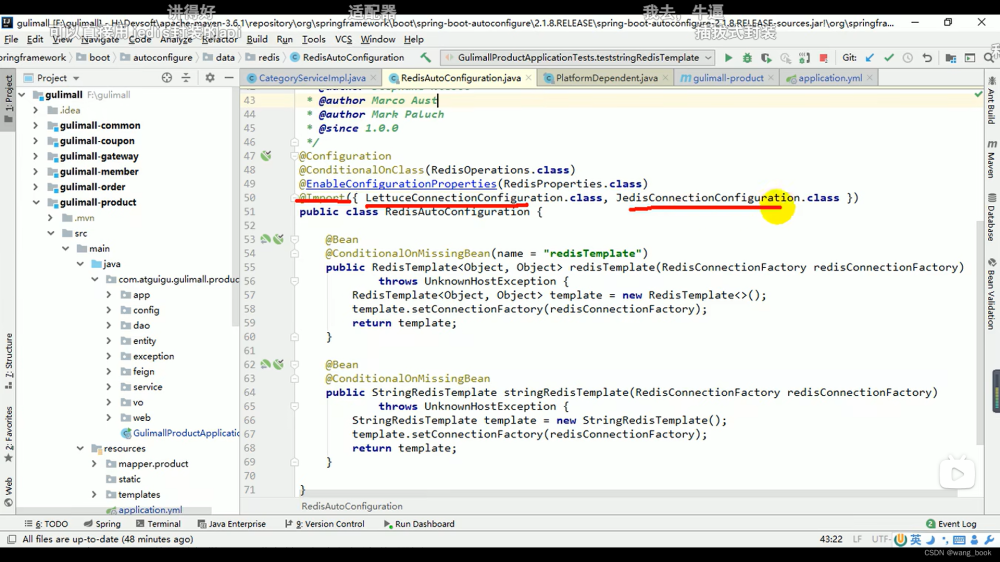Open the Build menu

click(x=257, y=39)
